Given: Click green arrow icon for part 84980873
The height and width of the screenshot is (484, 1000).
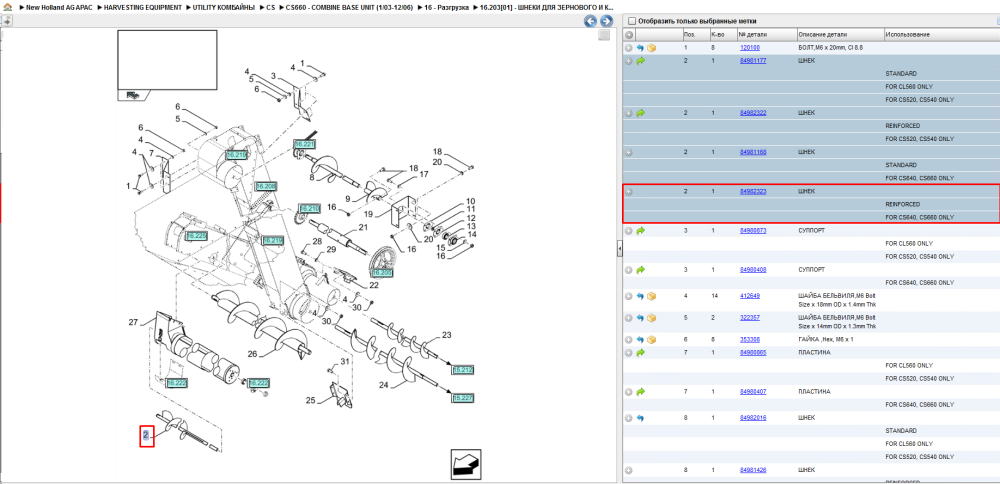Looking at the screenshot, I should (641, 230).
